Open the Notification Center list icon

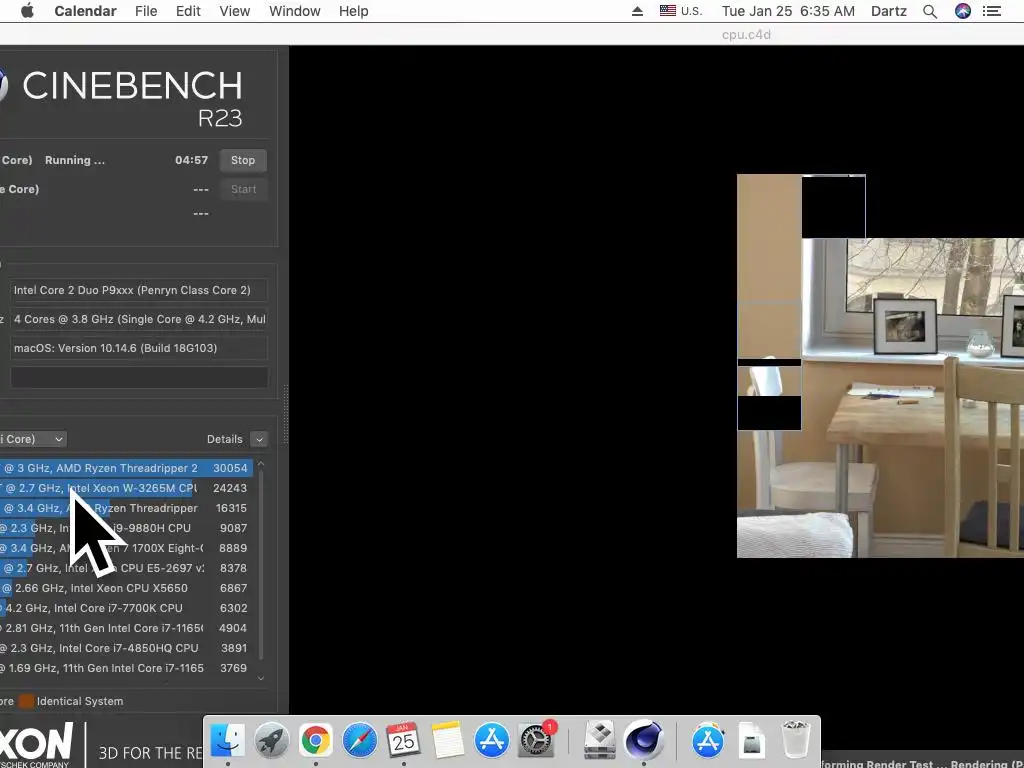992,11
